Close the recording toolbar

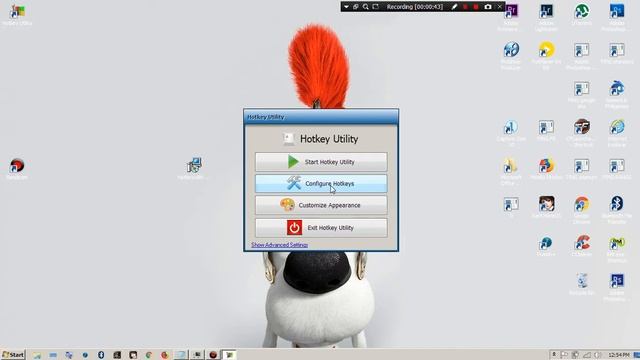(500, 7)
